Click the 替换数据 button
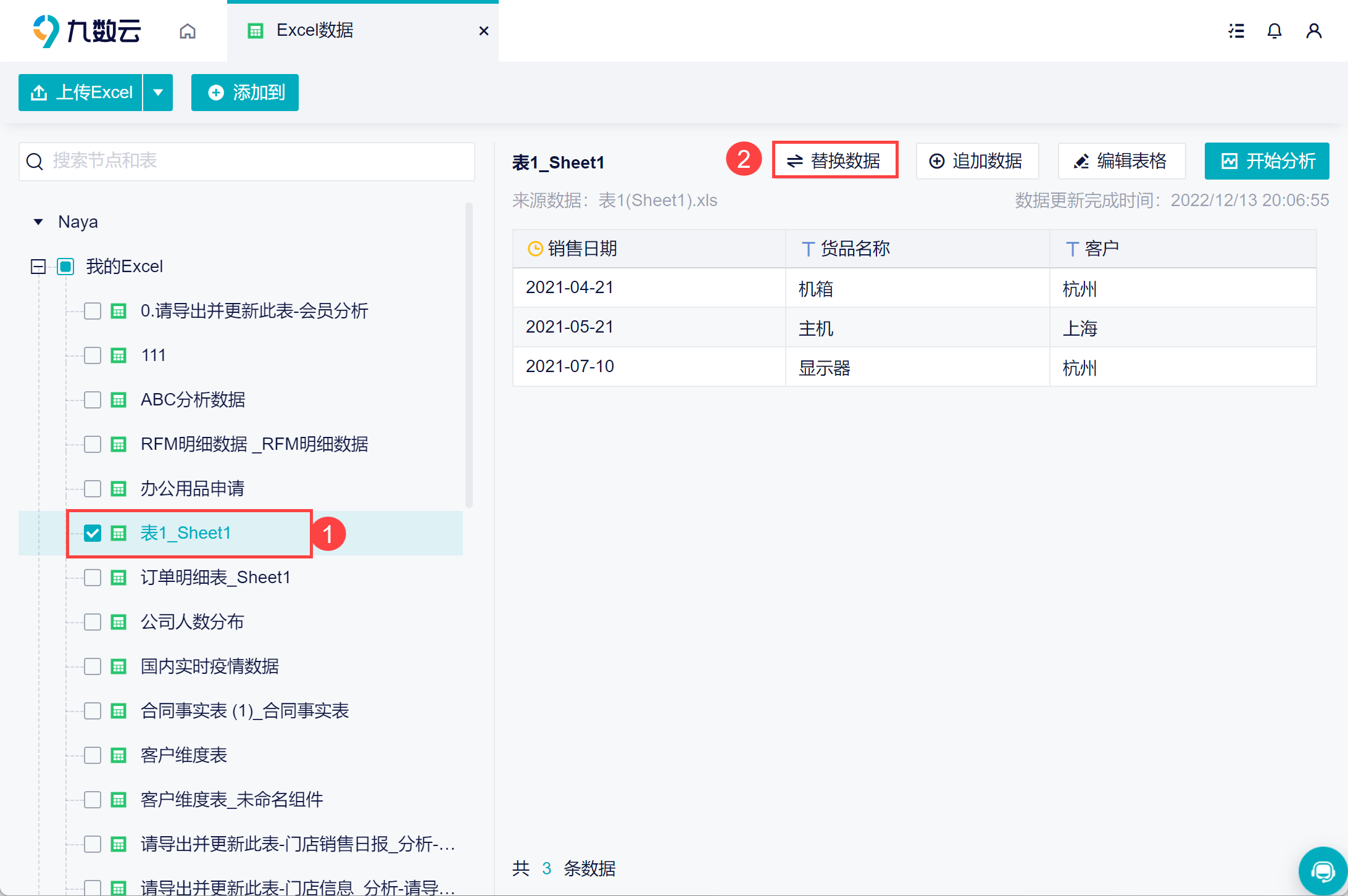 pyautogui.click(x=834, y=161)
